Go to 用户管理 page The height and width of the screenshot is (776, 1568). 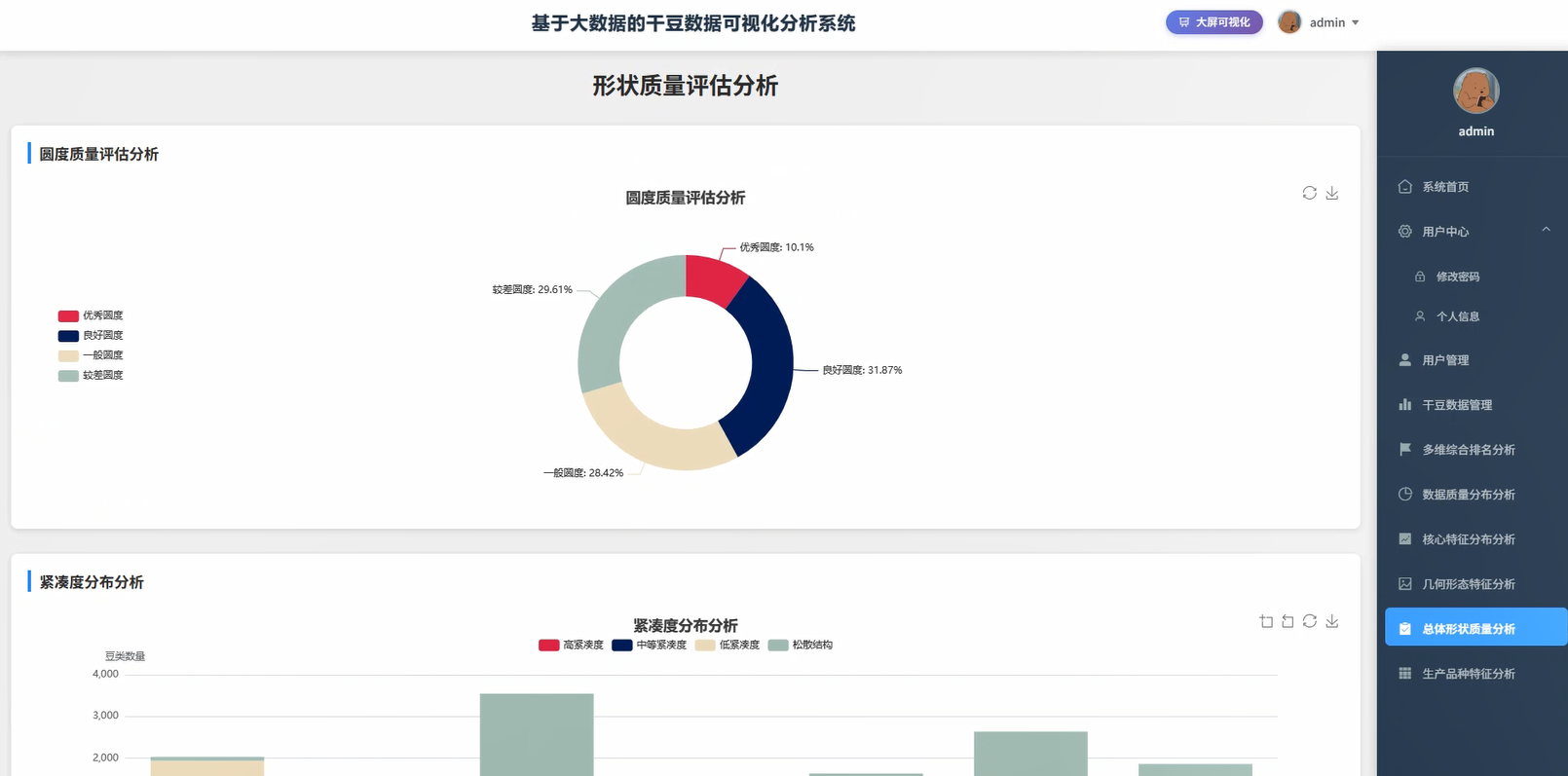1472,359
